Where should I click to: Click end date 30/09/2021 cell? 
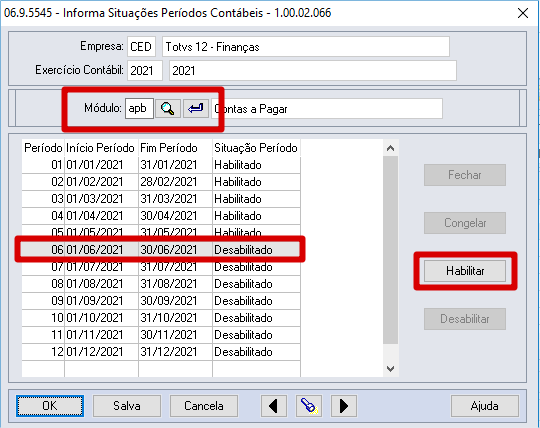point(175,301)
